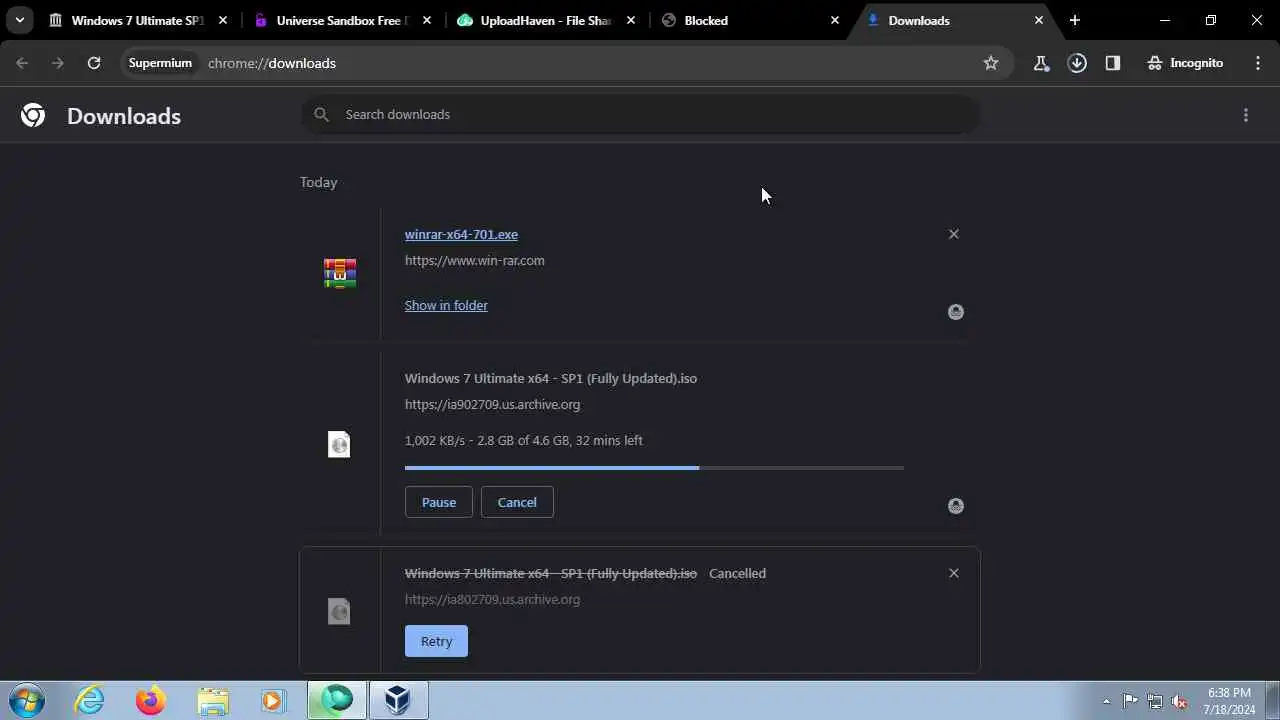
Task: Open the network tray icon
Action: point(1155,701)
